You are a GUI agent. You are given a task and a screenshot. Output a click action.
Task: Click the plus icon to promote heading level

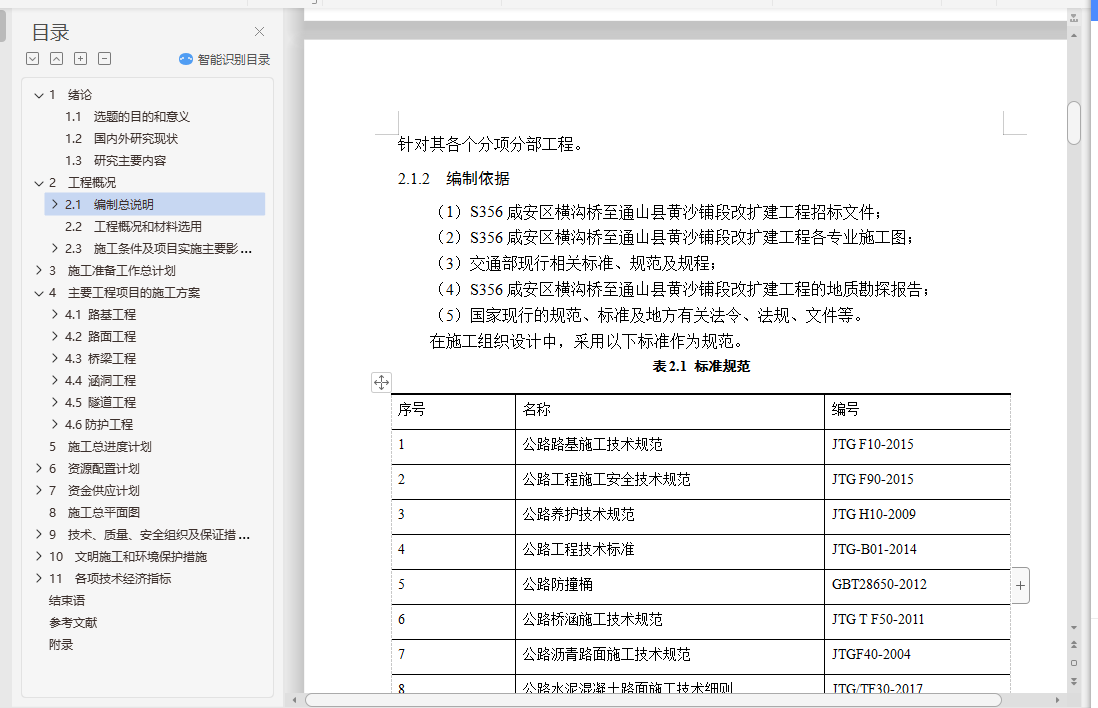81,59
